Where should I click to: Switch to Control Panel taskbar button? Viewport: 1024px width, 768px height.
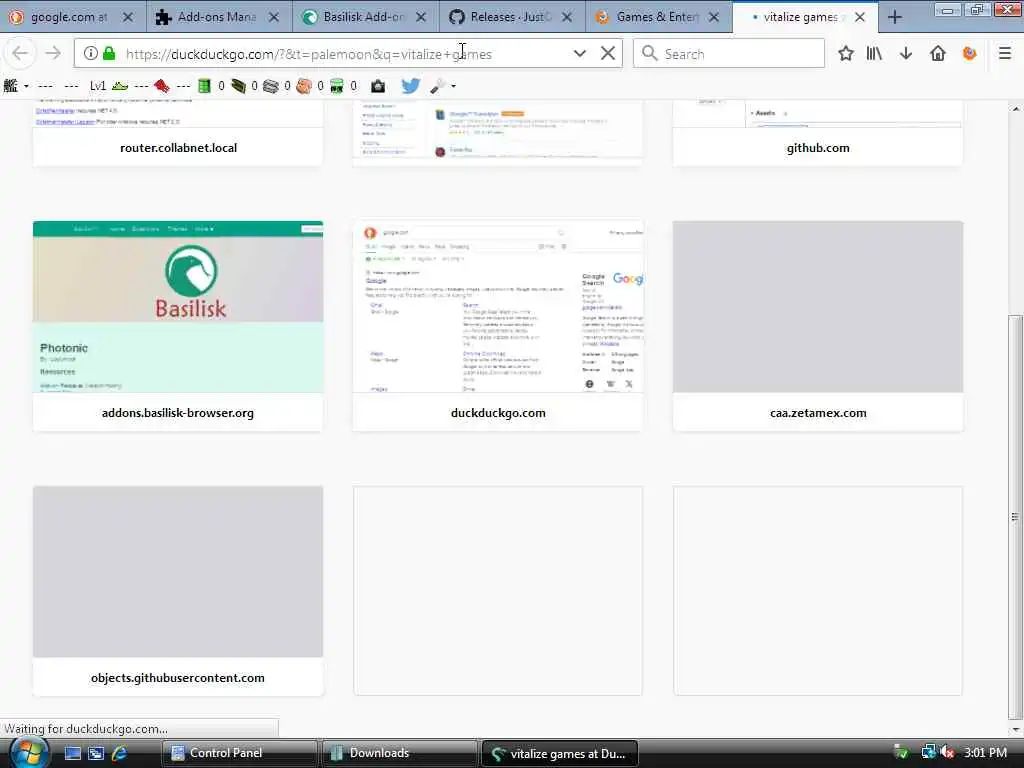(239, 753)
